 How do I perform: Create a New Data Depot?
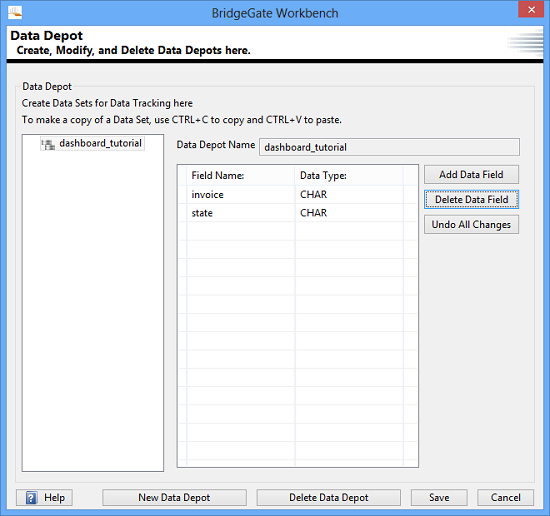[174, 497]
